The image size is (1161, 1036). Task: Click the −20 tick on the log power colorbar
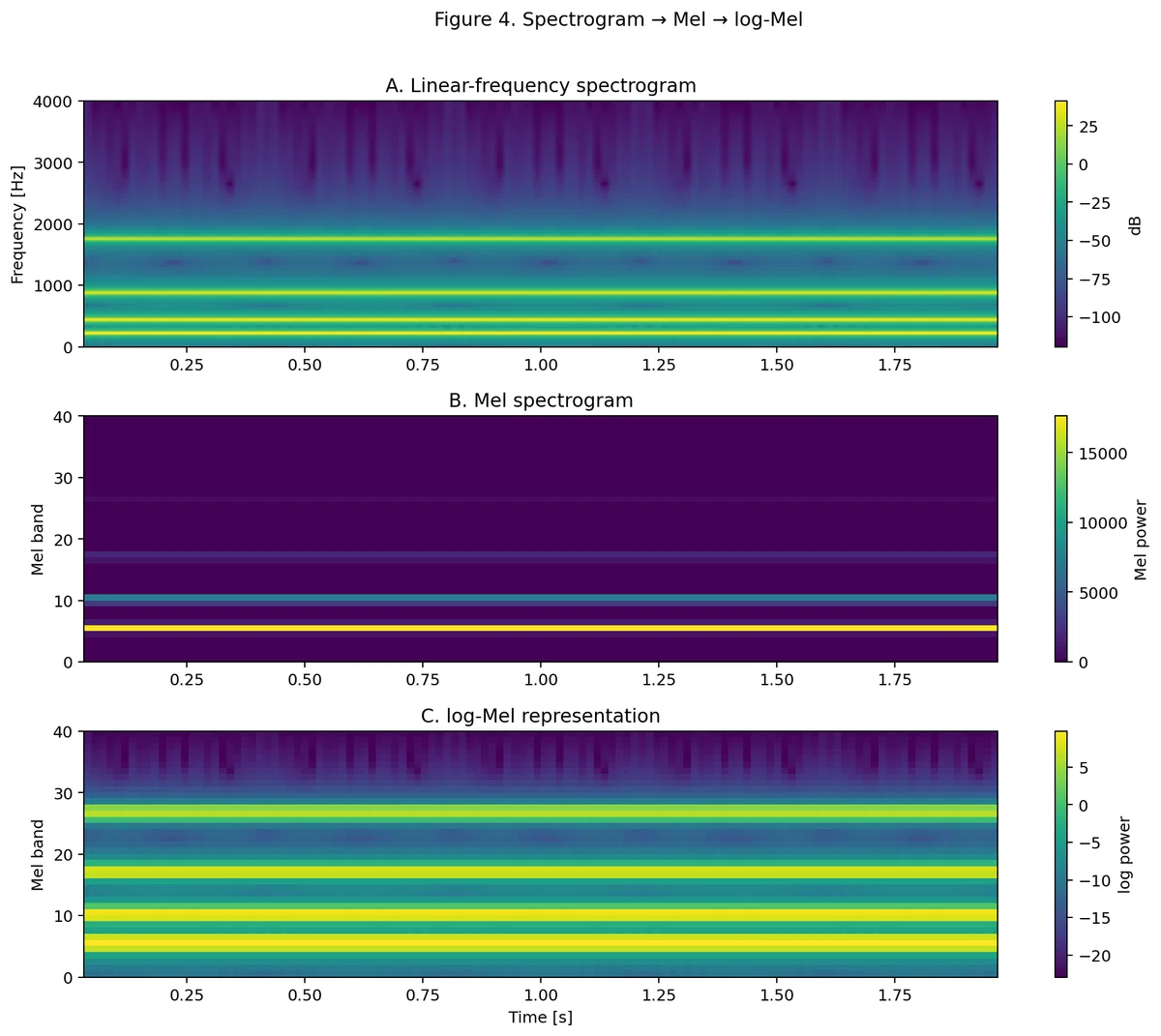(x=1094, y=956)
